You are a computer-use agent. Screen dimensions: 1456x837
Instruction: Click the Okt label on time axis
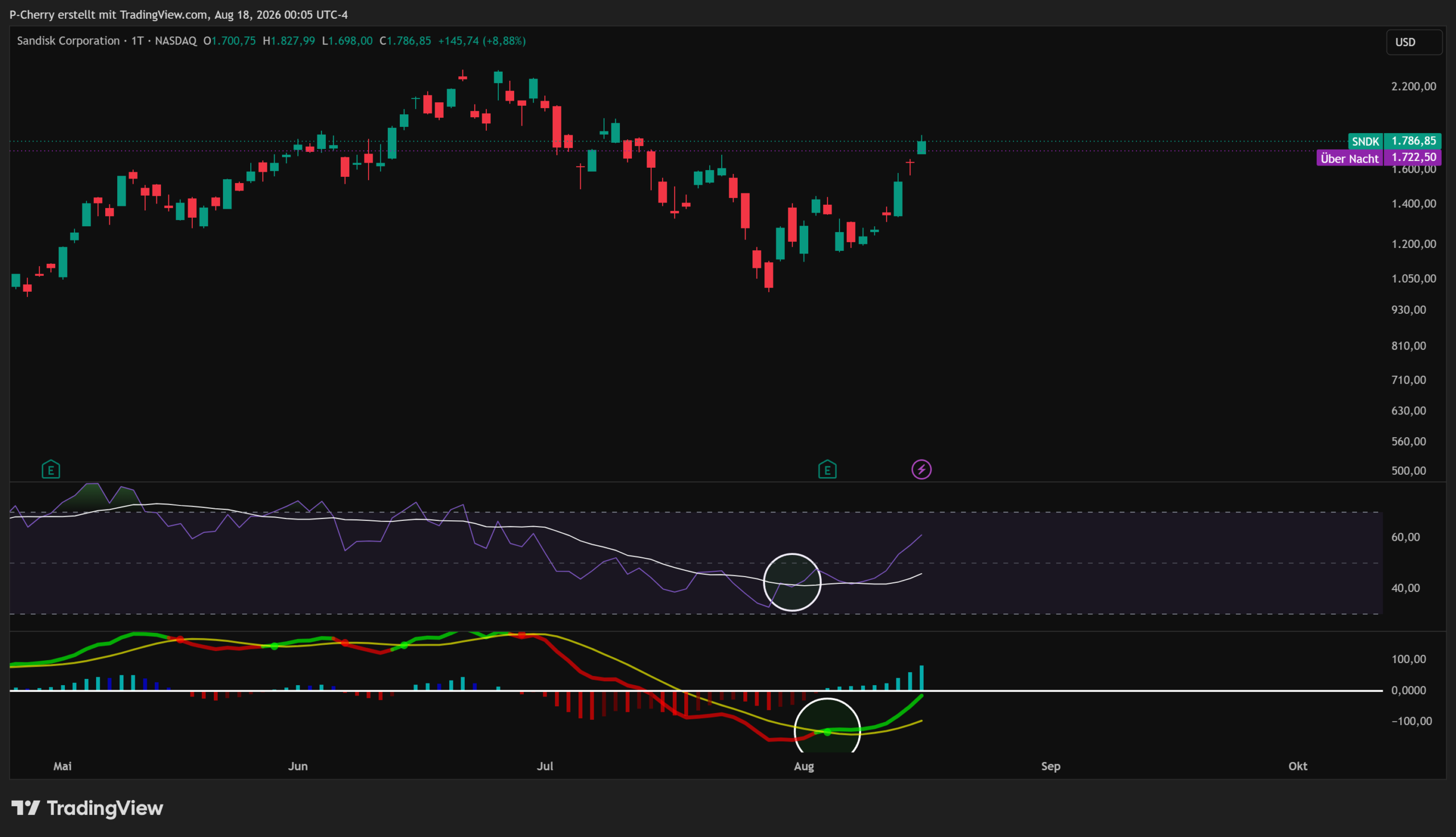(1298, 766)
